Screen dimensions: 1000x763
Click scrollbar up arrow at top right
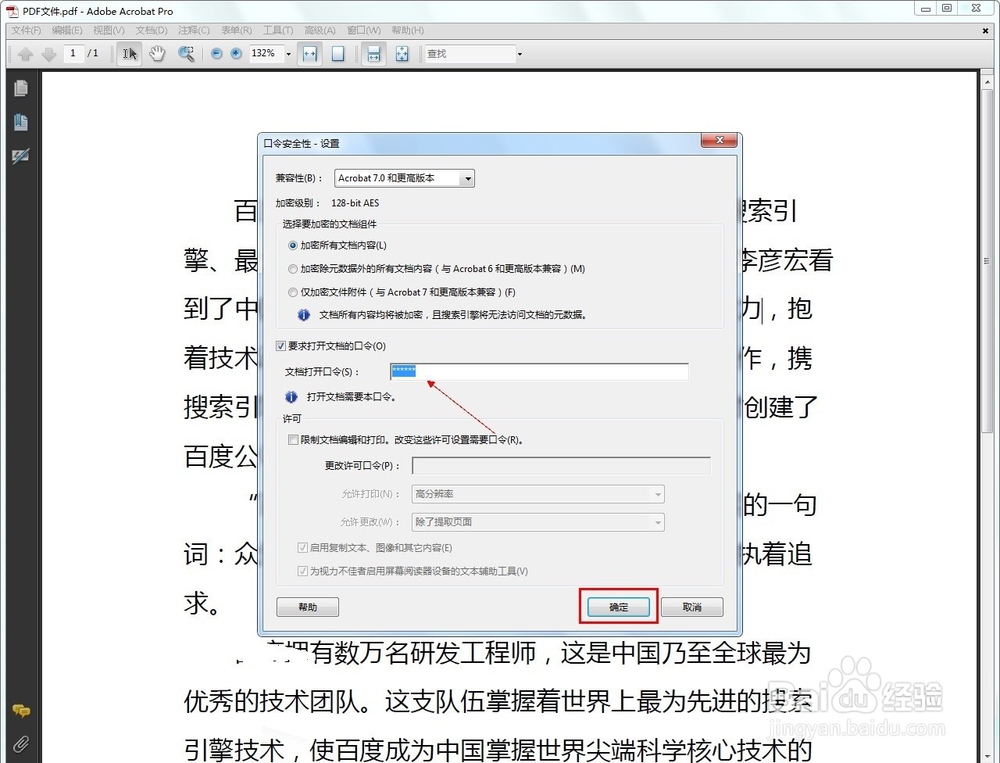pyautogui.click(x=987, y=83)
